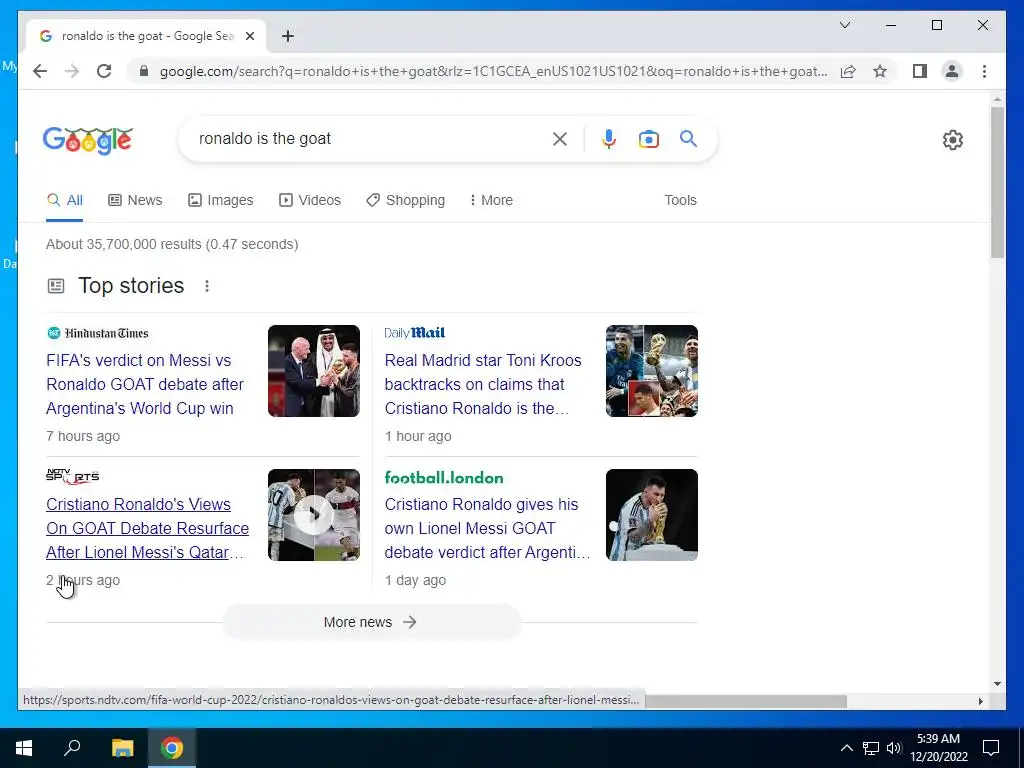This screenshot has height=768, width=1024.
Task: Close the 'ronaldo is the goat' tab
Action: [249, 36]
